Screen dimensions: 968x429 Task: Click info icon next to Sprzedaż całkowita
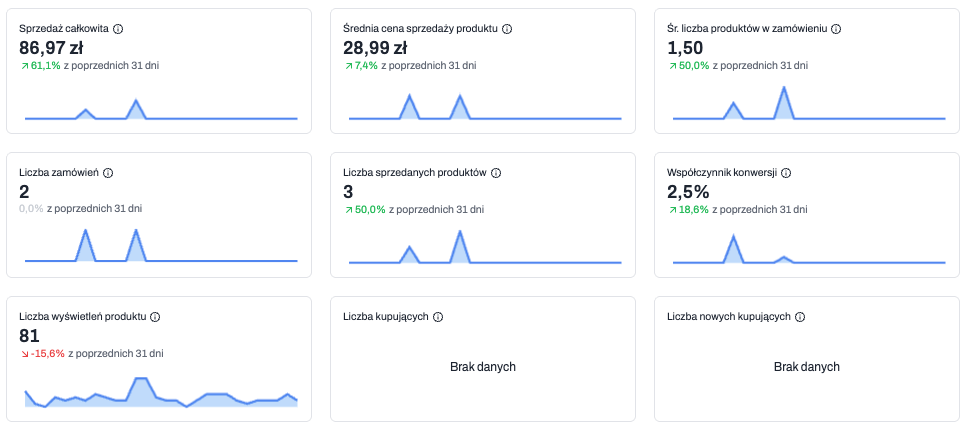pos(118,29)
